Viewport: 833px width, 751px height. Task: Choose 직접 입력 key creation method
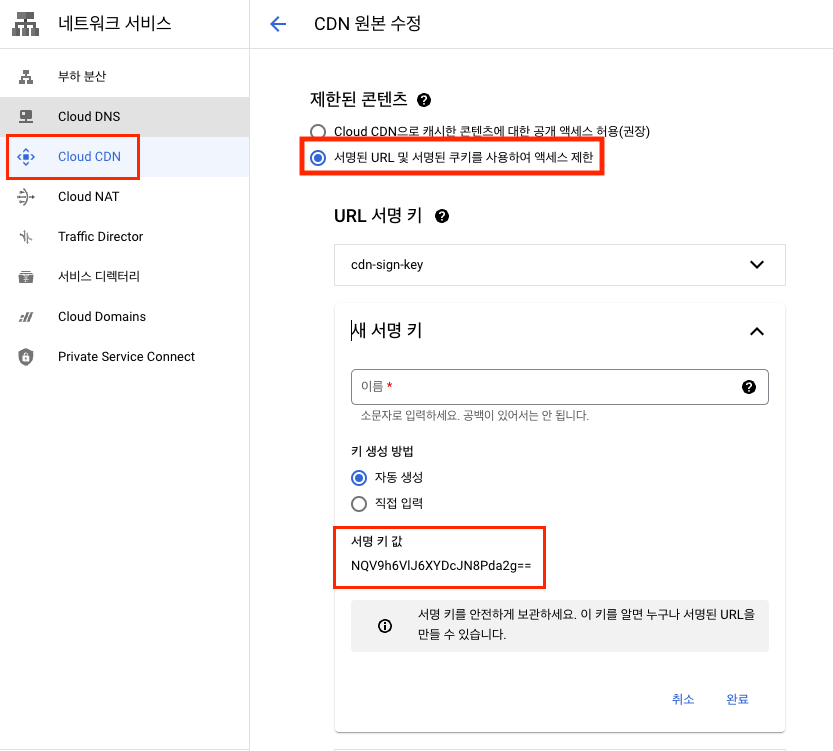[x=359, y=503]
